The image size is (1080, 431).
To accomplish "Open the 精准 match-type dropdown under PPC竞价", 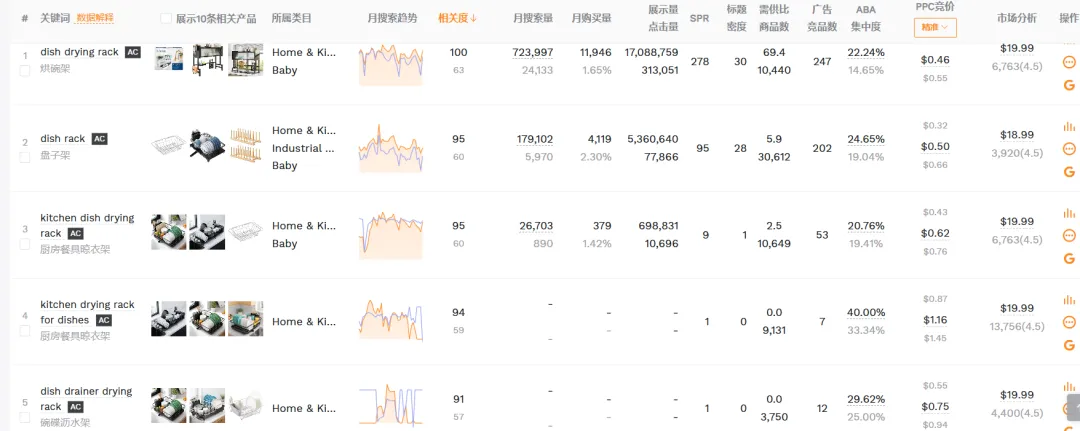I will [935, 28].
